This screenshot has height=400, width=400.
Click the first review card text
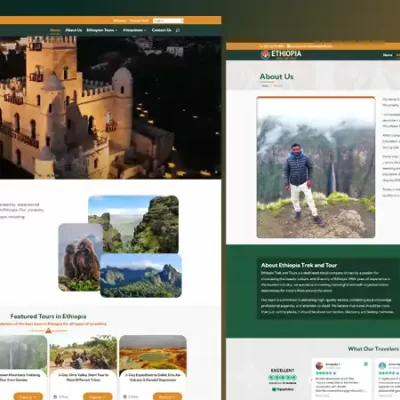[340, 385]
